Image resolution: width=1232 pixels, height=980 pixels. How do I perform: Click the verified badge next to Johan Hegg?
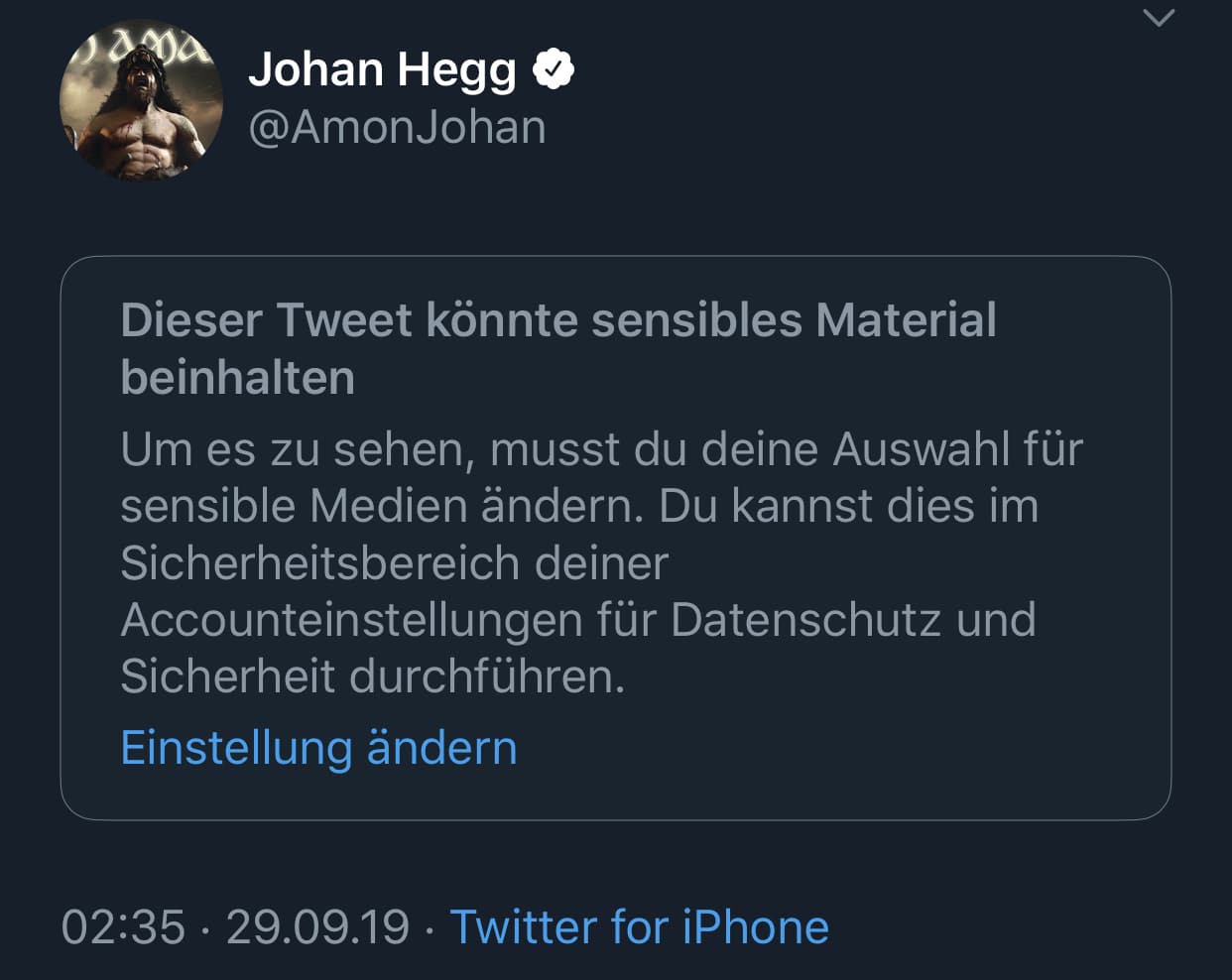(x=554, y=69)
